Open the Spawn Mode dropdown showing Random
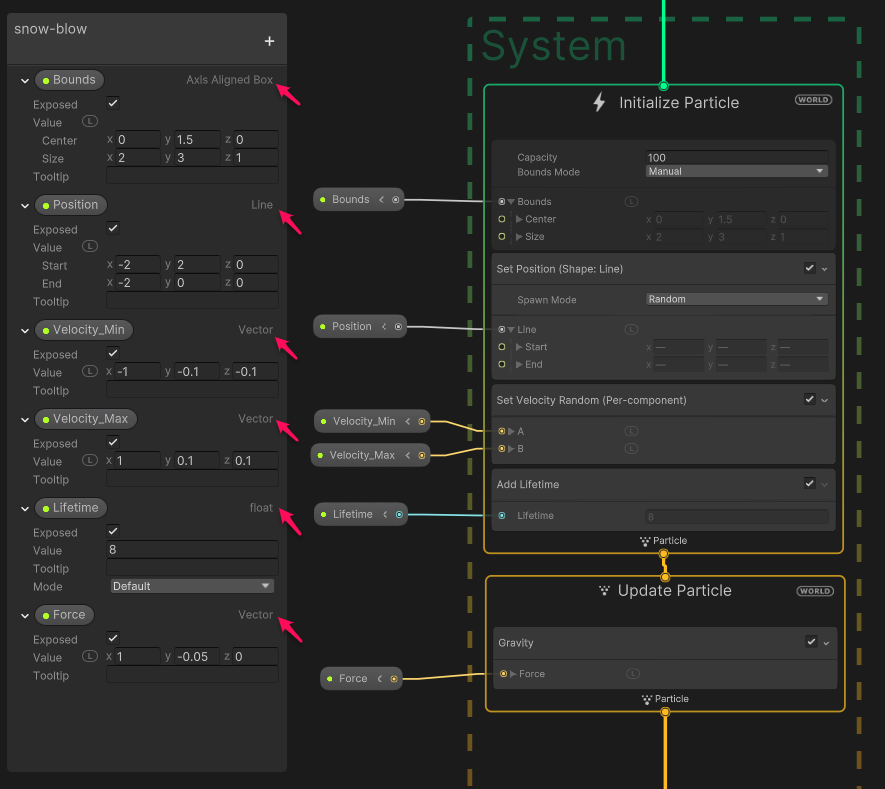This screenshot has width=885, height=789. (x=736, y=299)
